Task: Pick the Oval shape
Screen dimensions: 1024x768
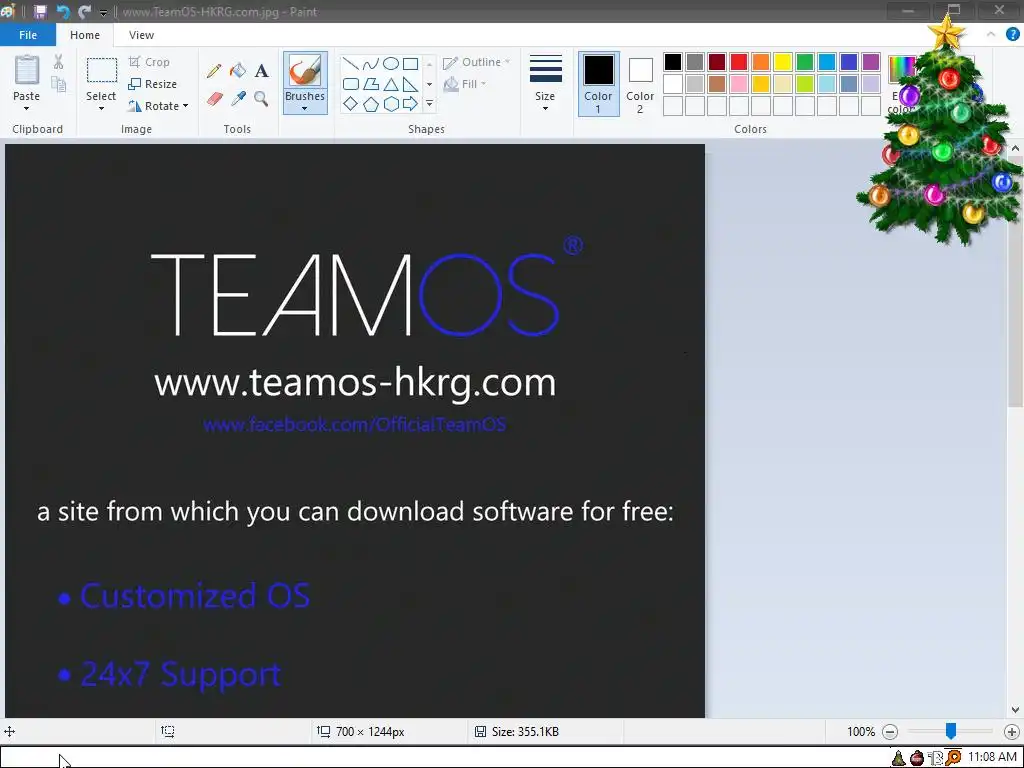Action: pyautogui.click(x=391, y=63)
